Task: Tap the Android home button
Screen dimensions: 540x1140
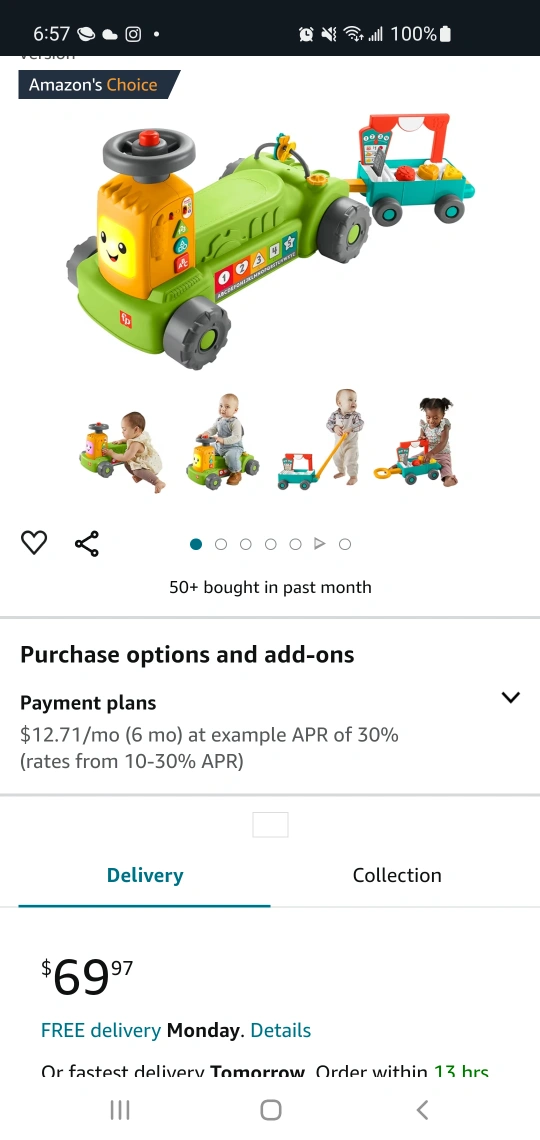Action: point(270,1109)
